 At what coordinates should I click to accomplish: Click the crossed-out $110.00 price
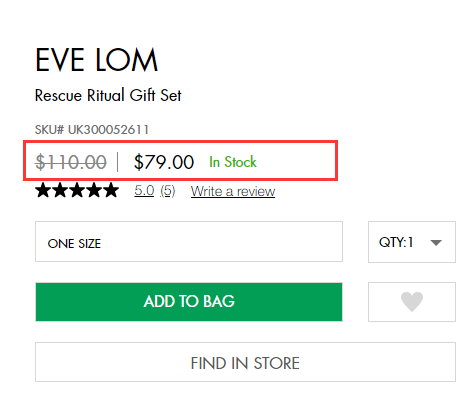[71, 162]
